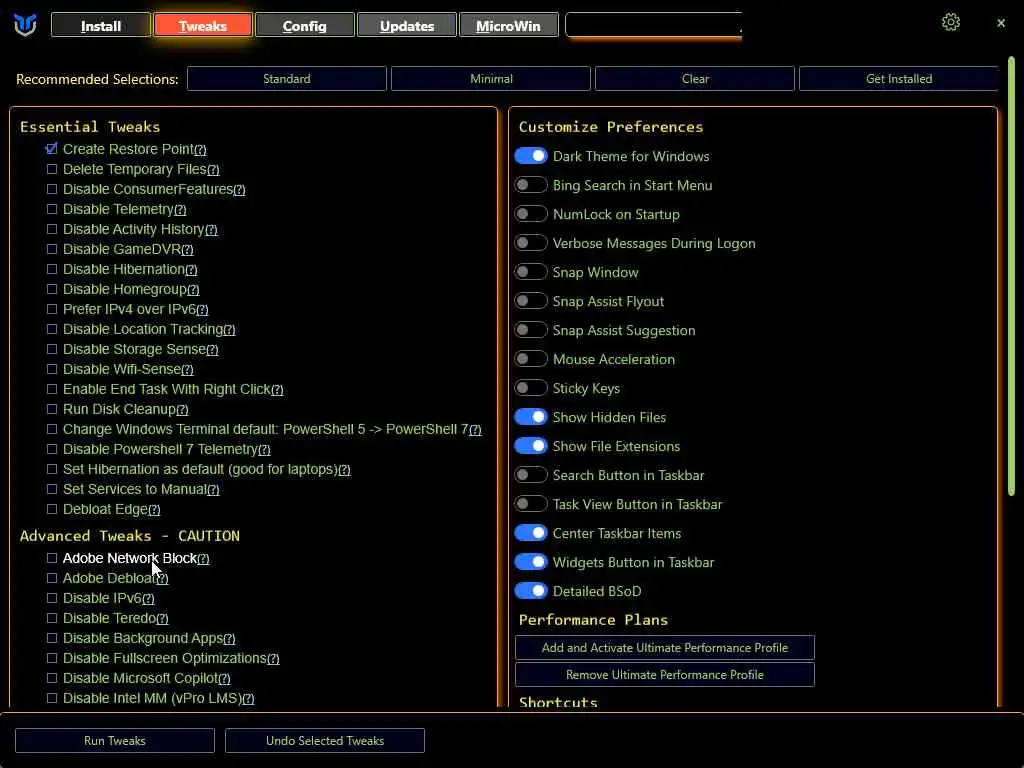Toggle Mouse Acceleration switch

tap(530, 359)
